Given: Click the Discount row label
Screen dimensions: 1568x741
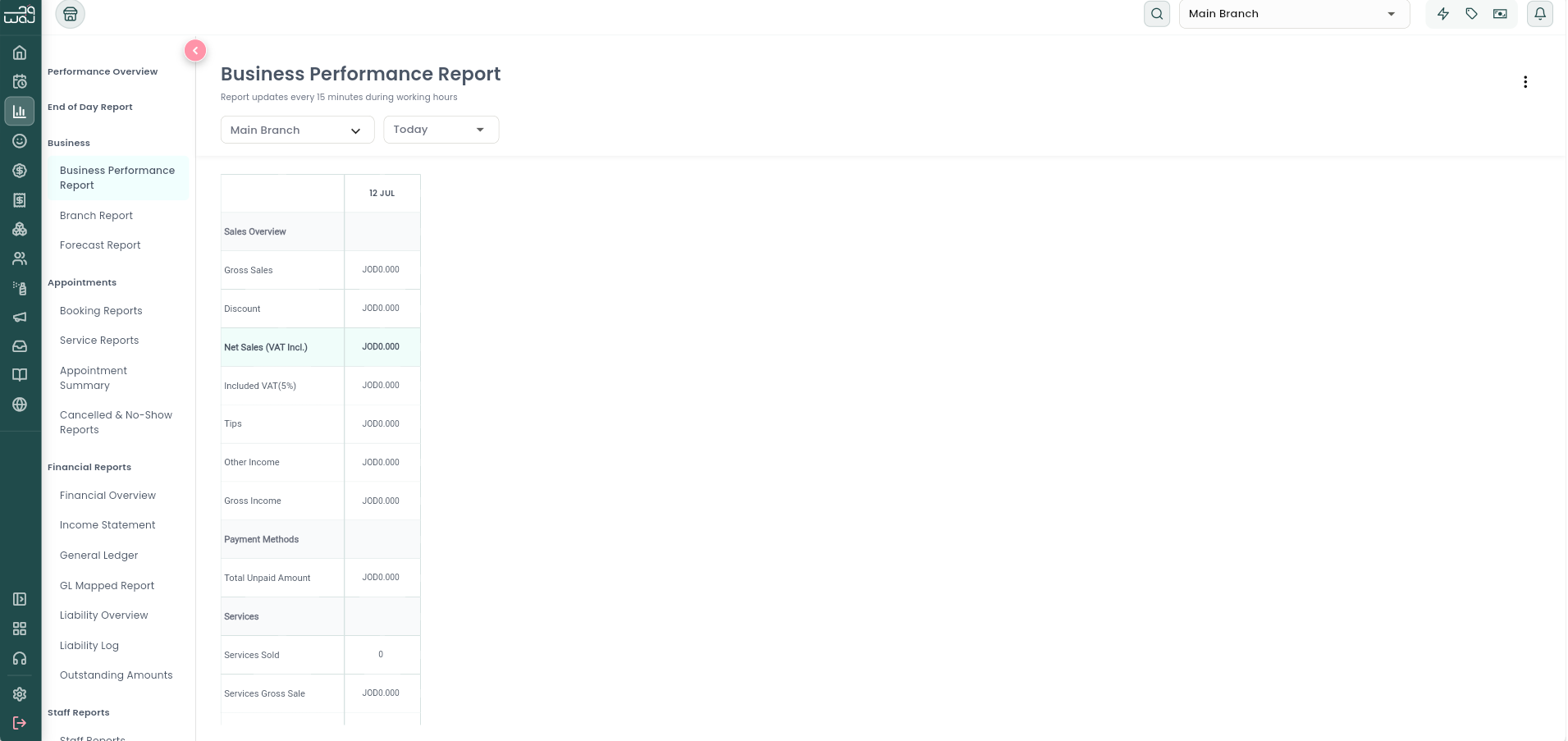Looking at the screenshot, I should coord(242,309).
